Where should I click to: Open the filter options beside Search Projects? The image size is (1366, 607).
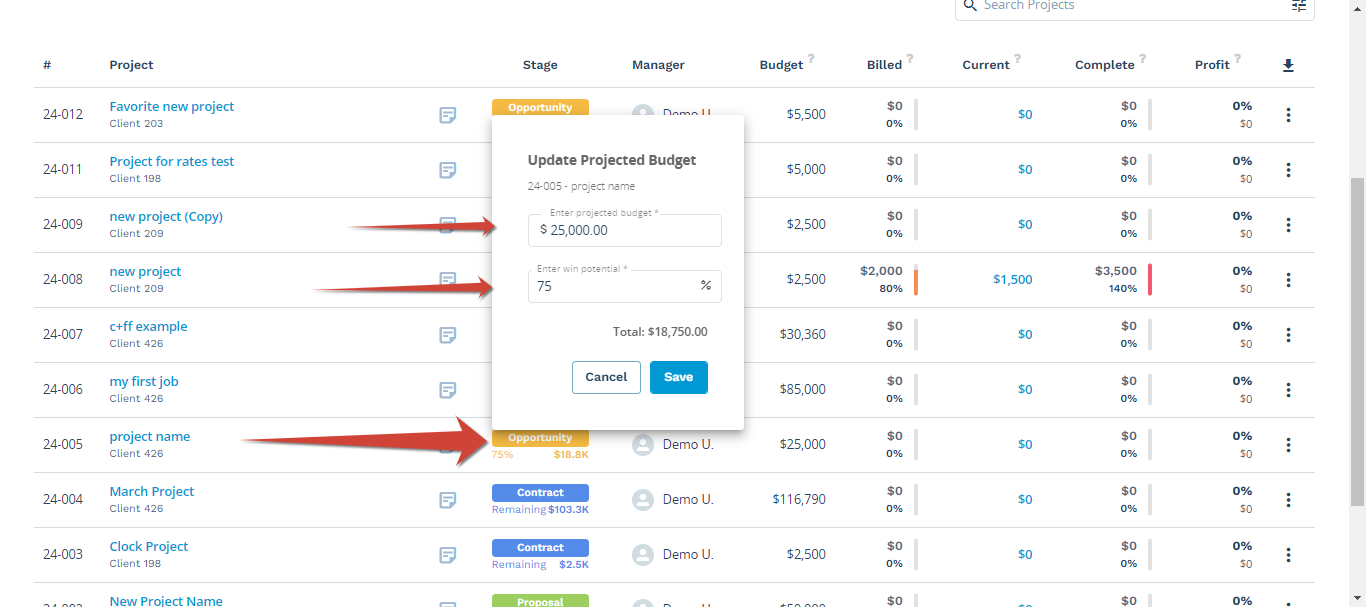tap(1298, 6)
